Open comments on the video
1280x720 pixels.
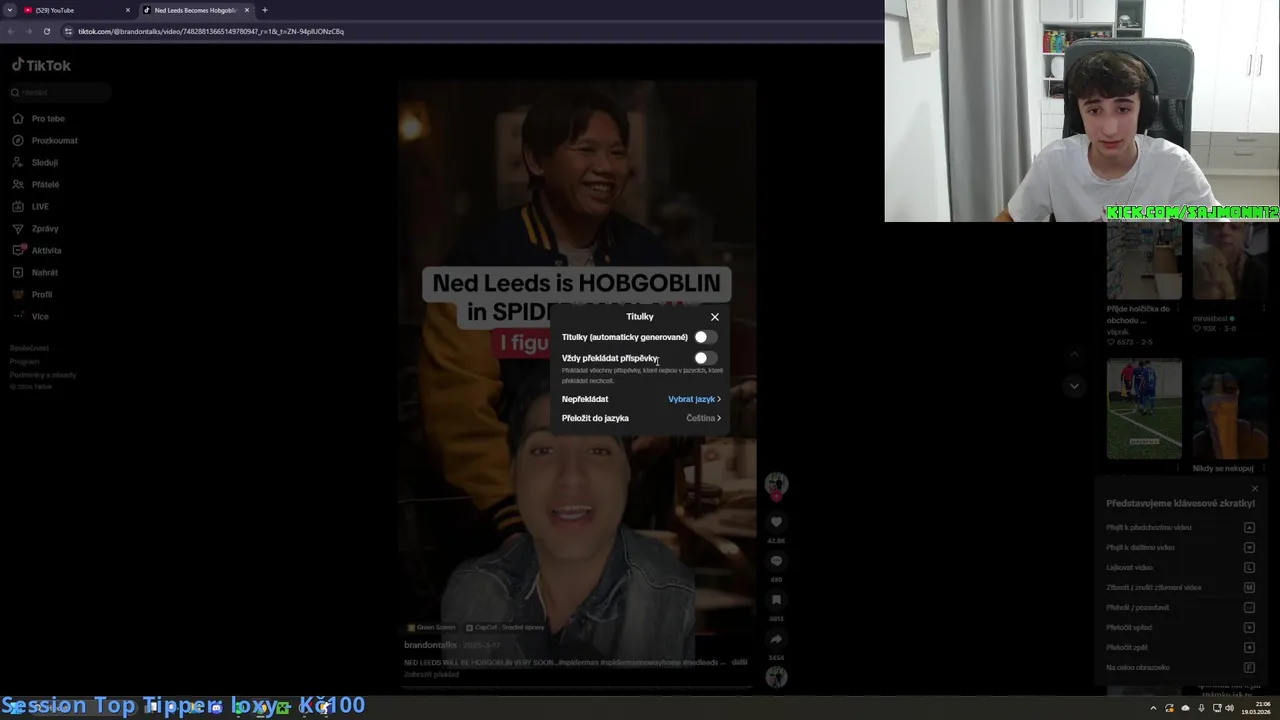(776, 561)
